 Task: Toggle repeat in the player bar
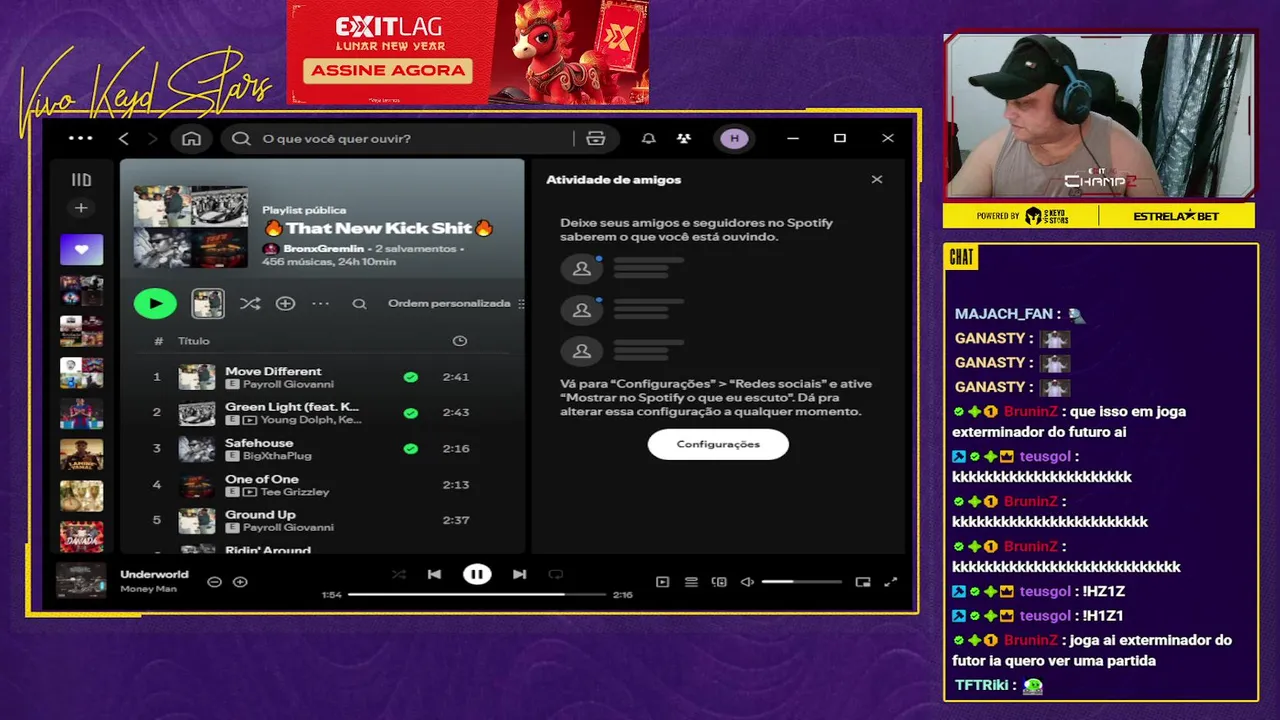tap(556, 574)
